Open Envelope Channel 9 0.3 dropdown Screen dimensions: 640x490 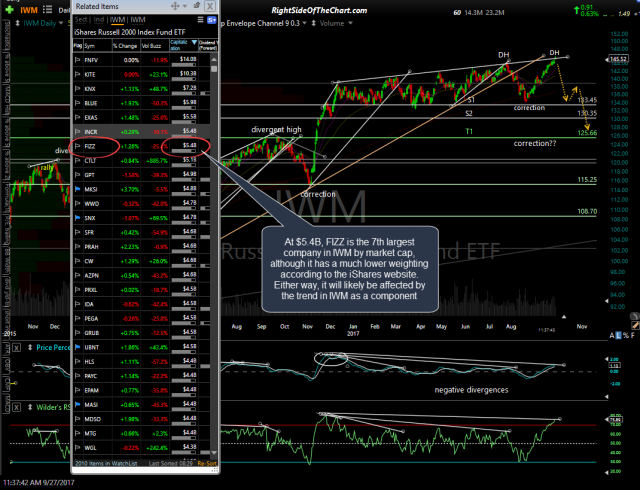coord(304,23)
